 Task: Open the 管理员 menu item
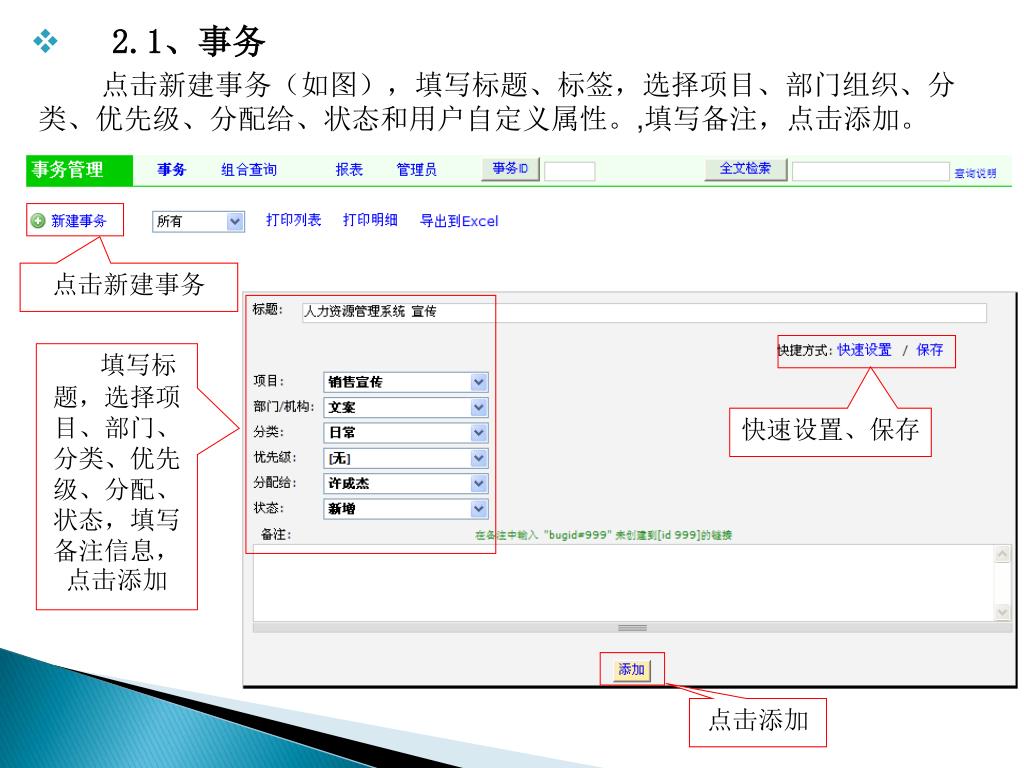[x=417, y=170]
